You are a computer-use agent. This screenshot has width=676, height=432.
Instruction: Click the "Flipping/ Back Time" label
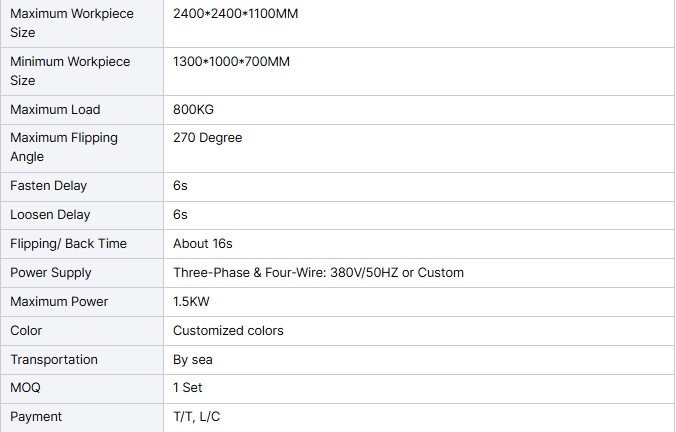click(x=68, y=244)
